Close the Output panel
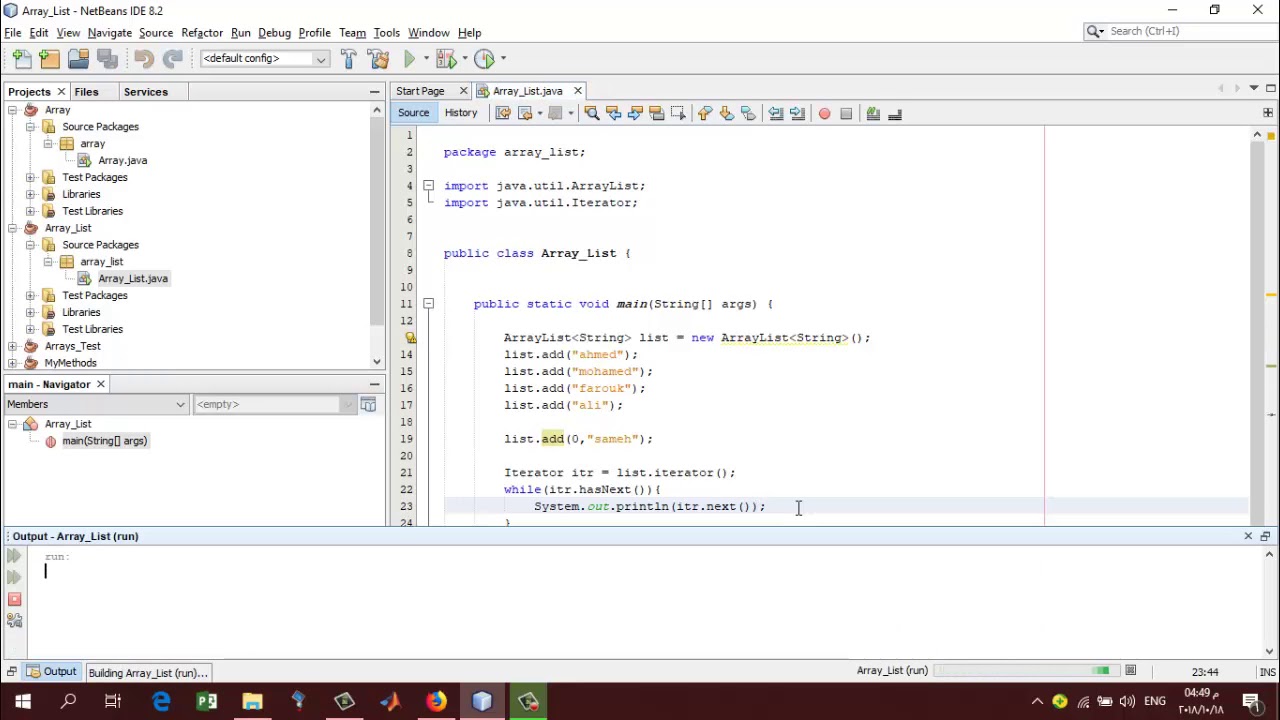The width and height of the screenshot is (1280, 720). [x=1248, y=536]
